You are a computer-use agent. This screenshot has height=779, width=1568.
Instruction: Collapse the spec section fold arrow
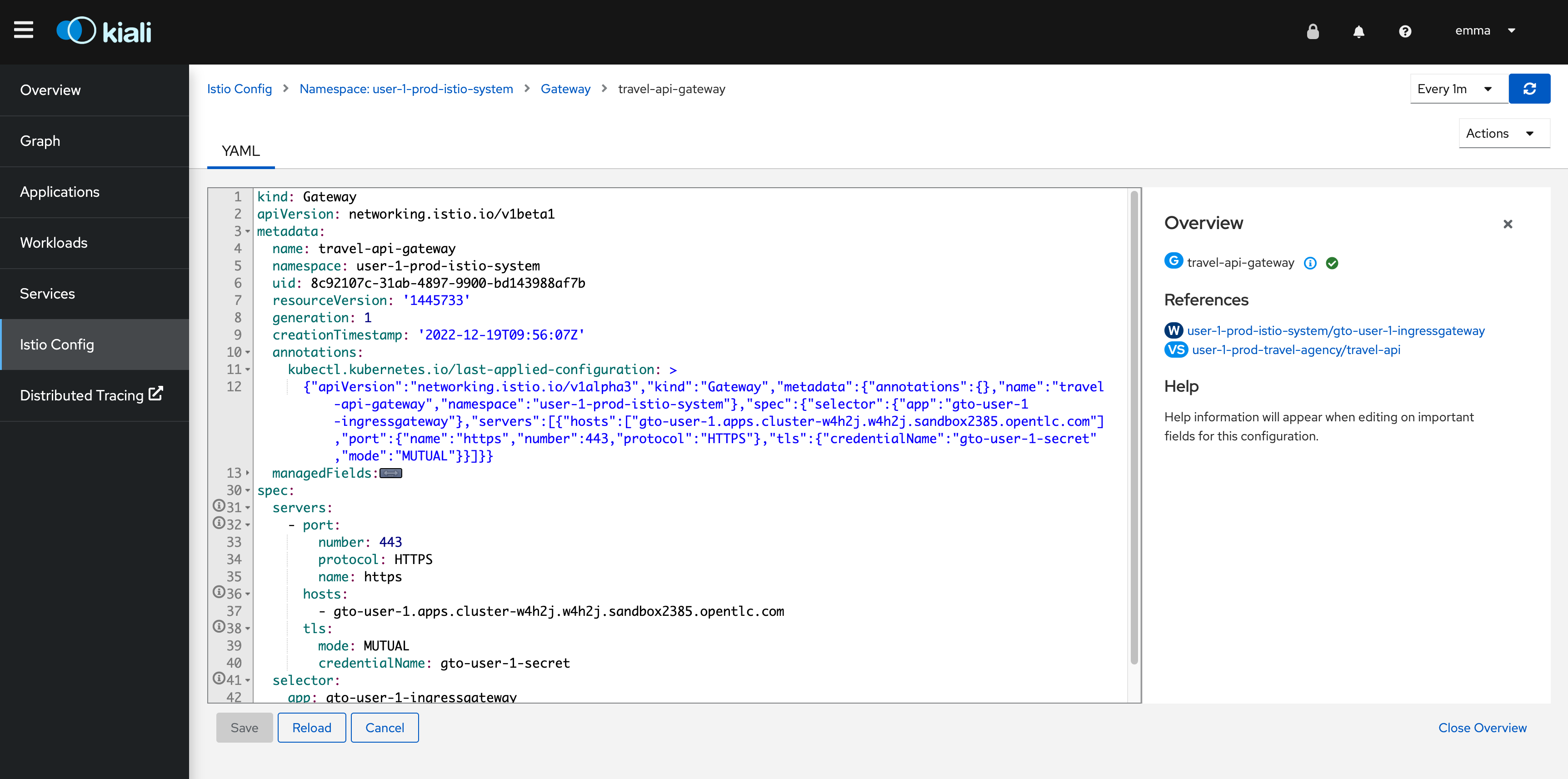click(248, 490)
